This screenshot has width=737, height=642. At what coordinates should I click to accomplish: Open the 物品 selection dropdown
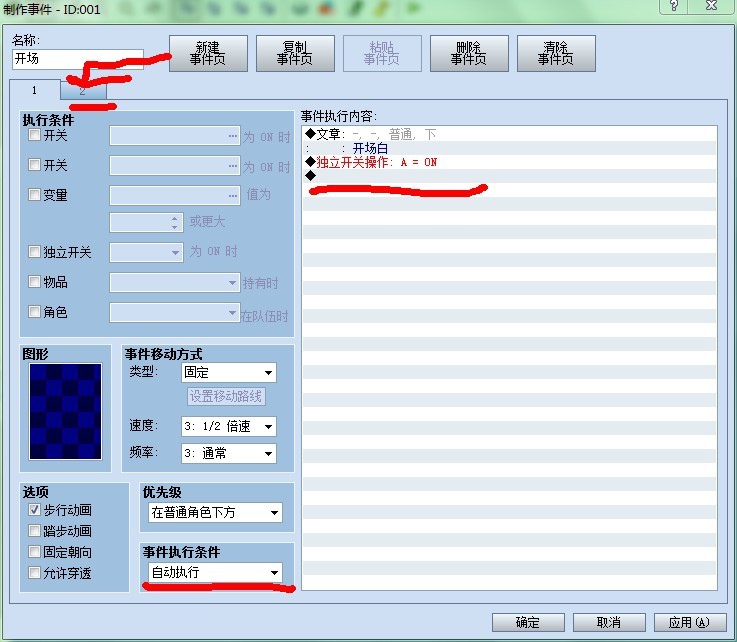175,283
